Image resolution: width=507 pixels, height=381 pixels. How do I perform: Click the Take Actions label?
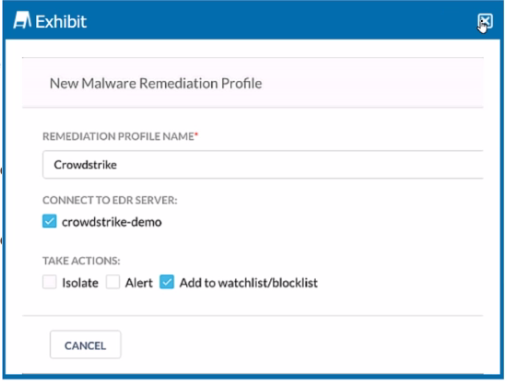click(81, 261)
